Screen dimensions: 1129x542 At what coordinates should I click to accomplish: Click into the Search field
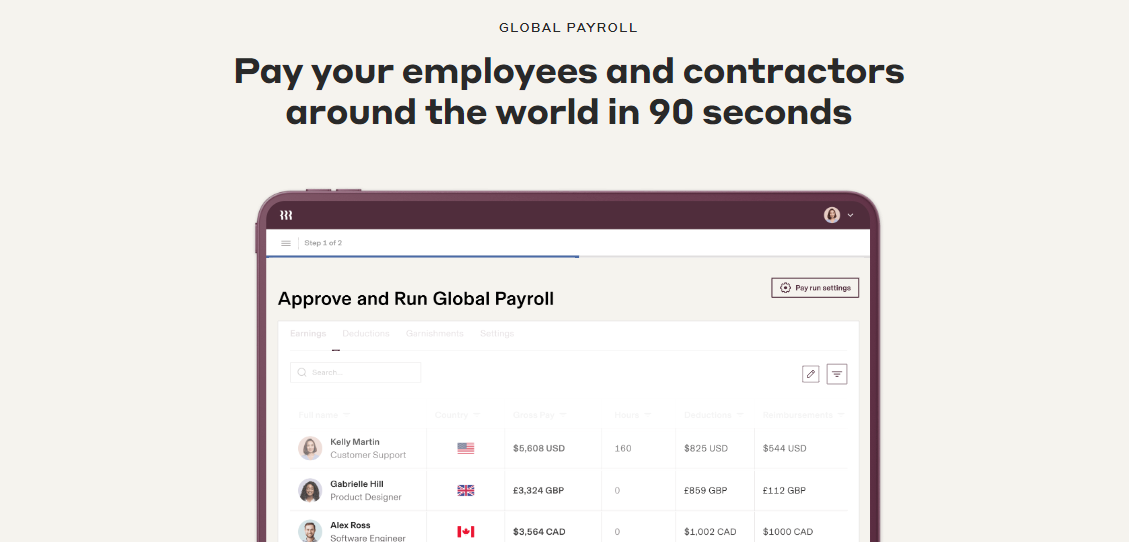(x=355, y=372)
